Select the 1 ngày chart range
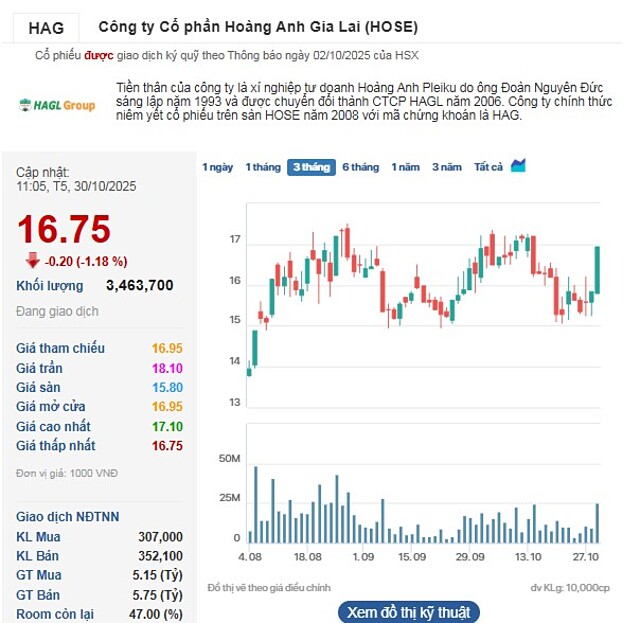This screenshot has height=623, width=640. pyautogui.click(x=218, y=167)
